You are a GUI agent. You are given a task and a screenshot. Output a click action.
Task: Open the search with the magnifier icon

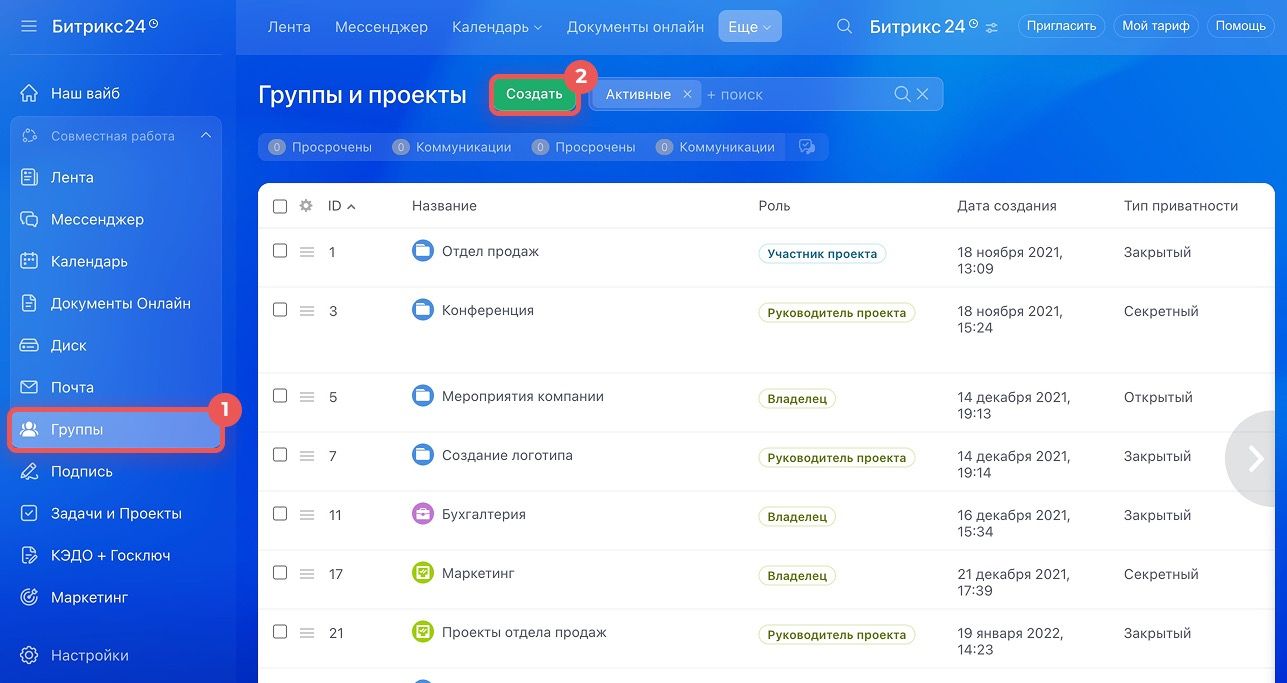click(x=843, y=26)
